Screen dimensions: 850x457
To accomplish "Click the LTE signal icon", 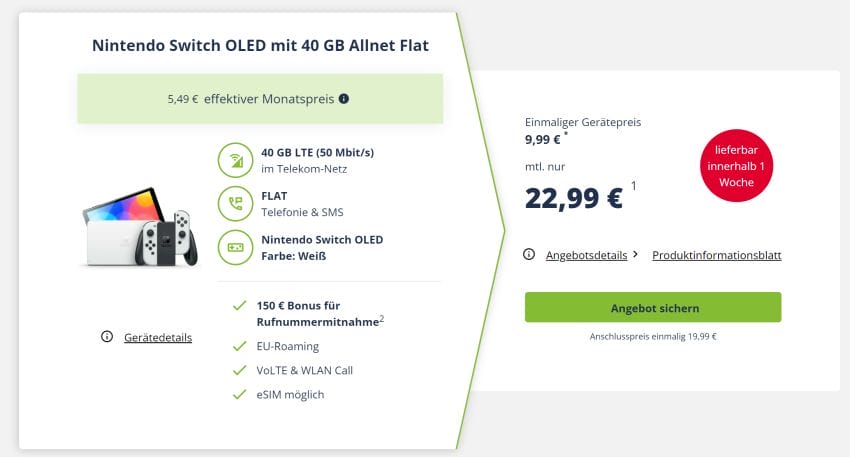I will [x=235, y=160].
